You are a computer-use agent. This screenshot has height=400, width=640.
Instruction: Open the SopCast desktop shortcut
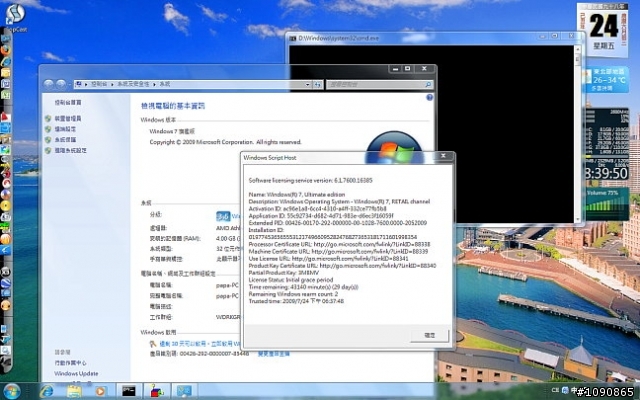[15, 17]
